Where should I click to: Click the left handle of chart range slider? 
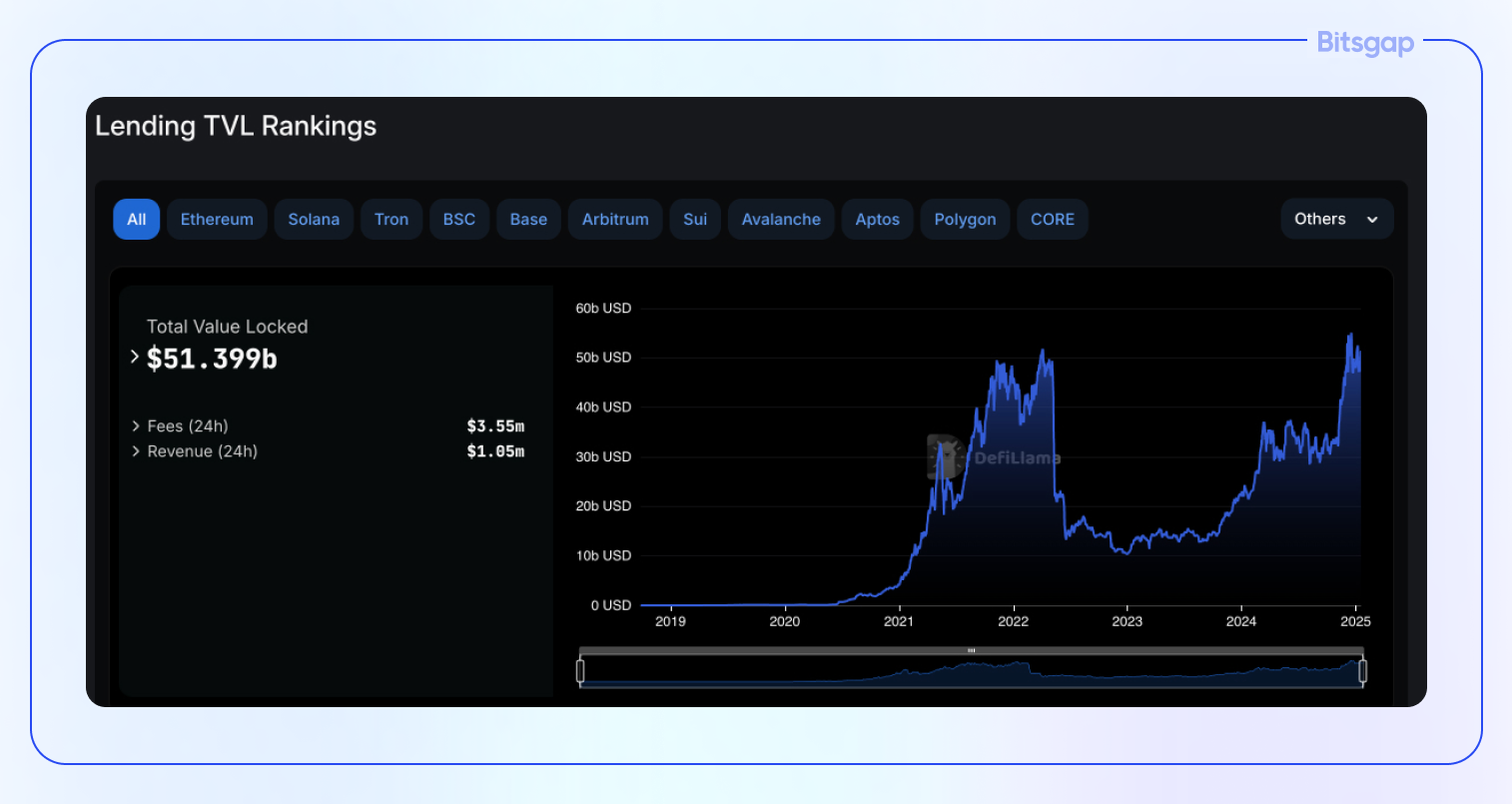pos(580,671)
